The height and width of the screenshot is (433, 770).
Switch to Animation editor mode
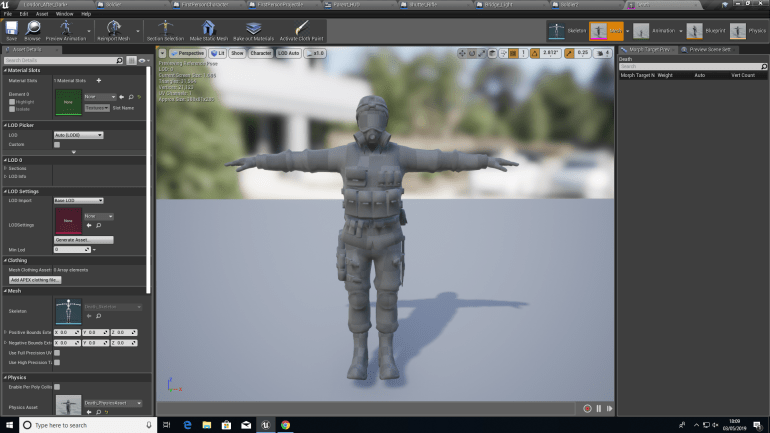[654, 31]
